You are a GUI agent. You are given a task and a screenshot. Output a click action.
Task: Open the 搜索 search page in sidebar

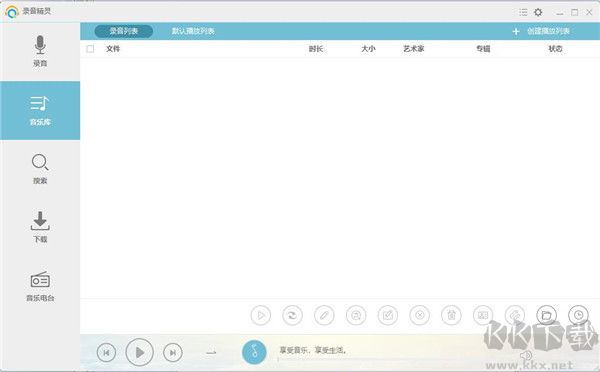pyautogui.click(x=40, y=169)
